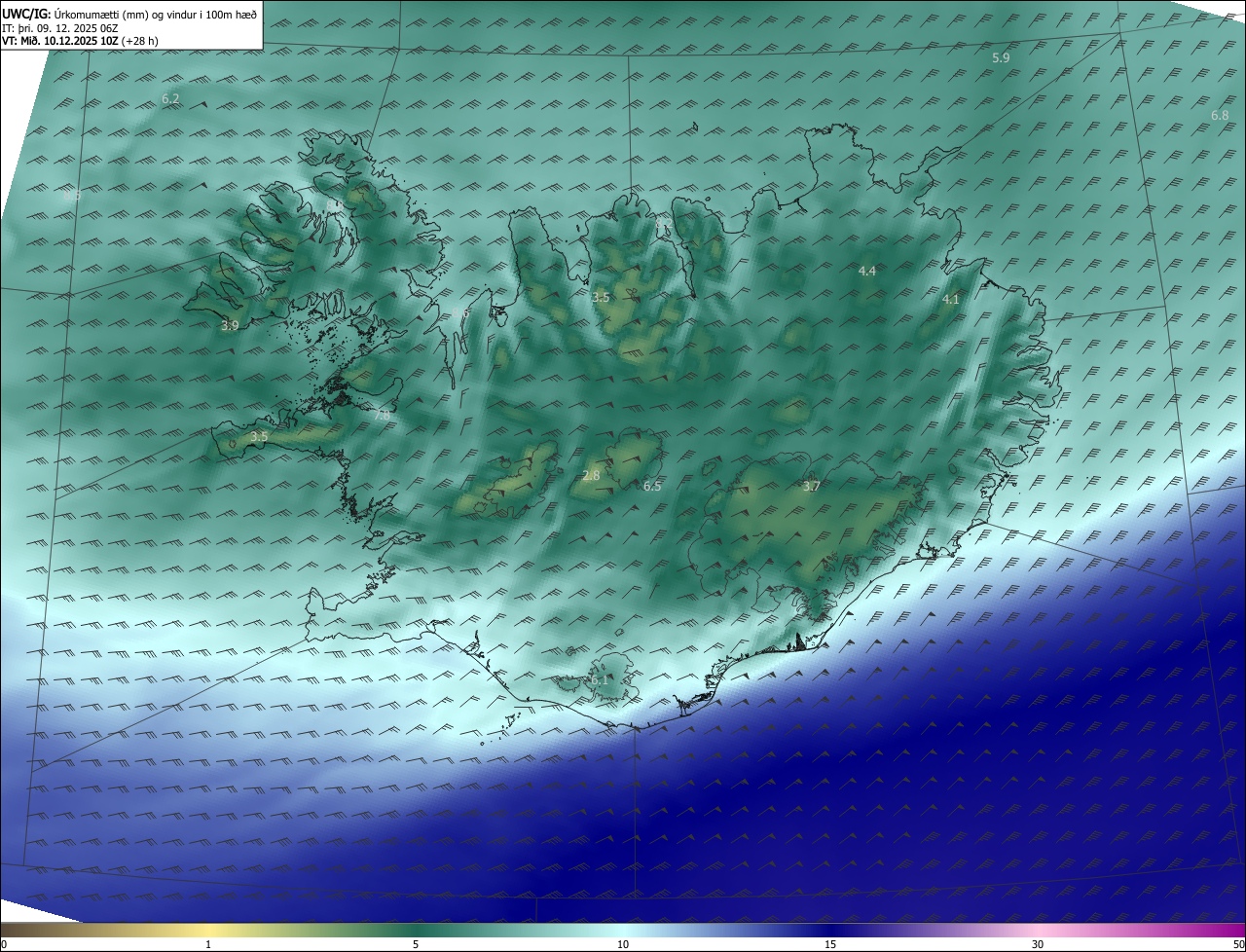Click the 3.9 value in the Westfjords
Screen dimensions: 1246x952
[230, 326]
